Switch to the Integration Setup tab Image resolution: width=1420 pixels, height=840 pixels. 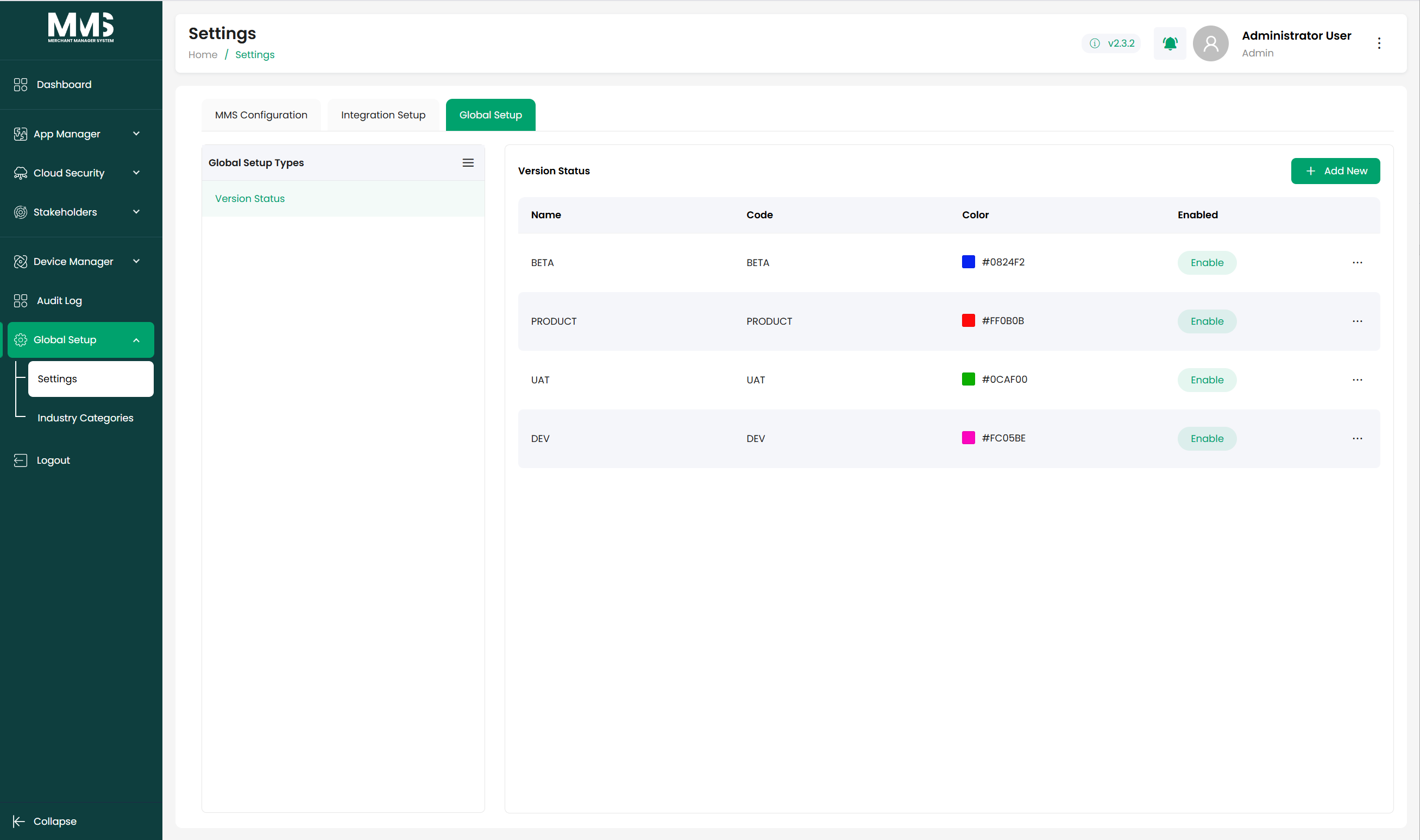[x=383, y=115]
